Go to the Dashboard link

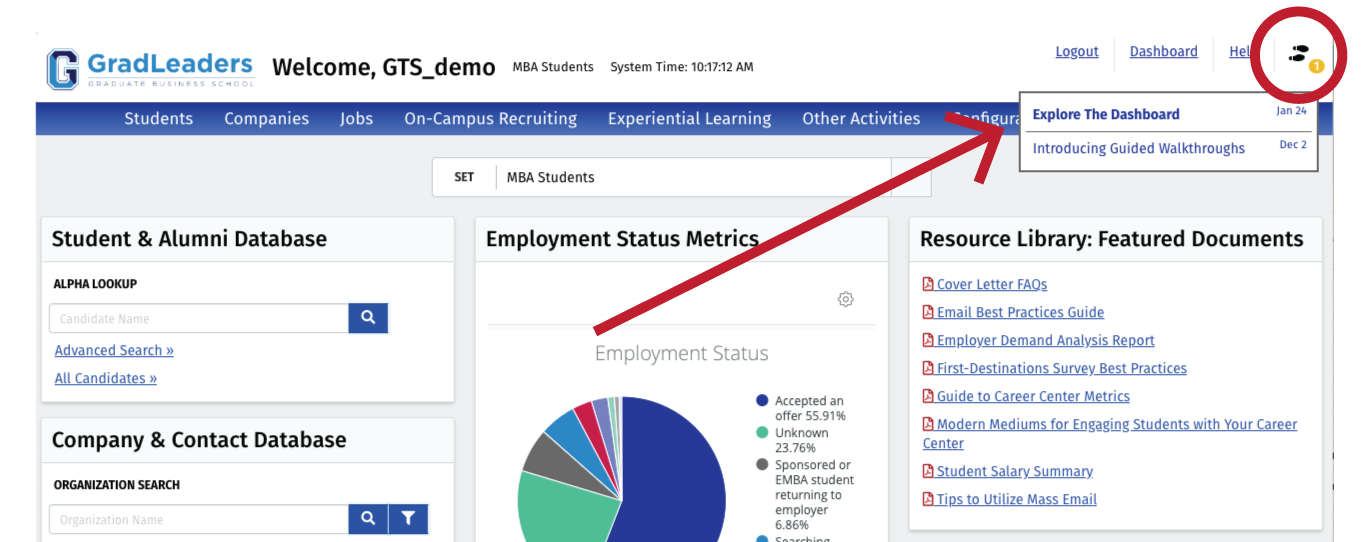click(x=1163, y=52)
